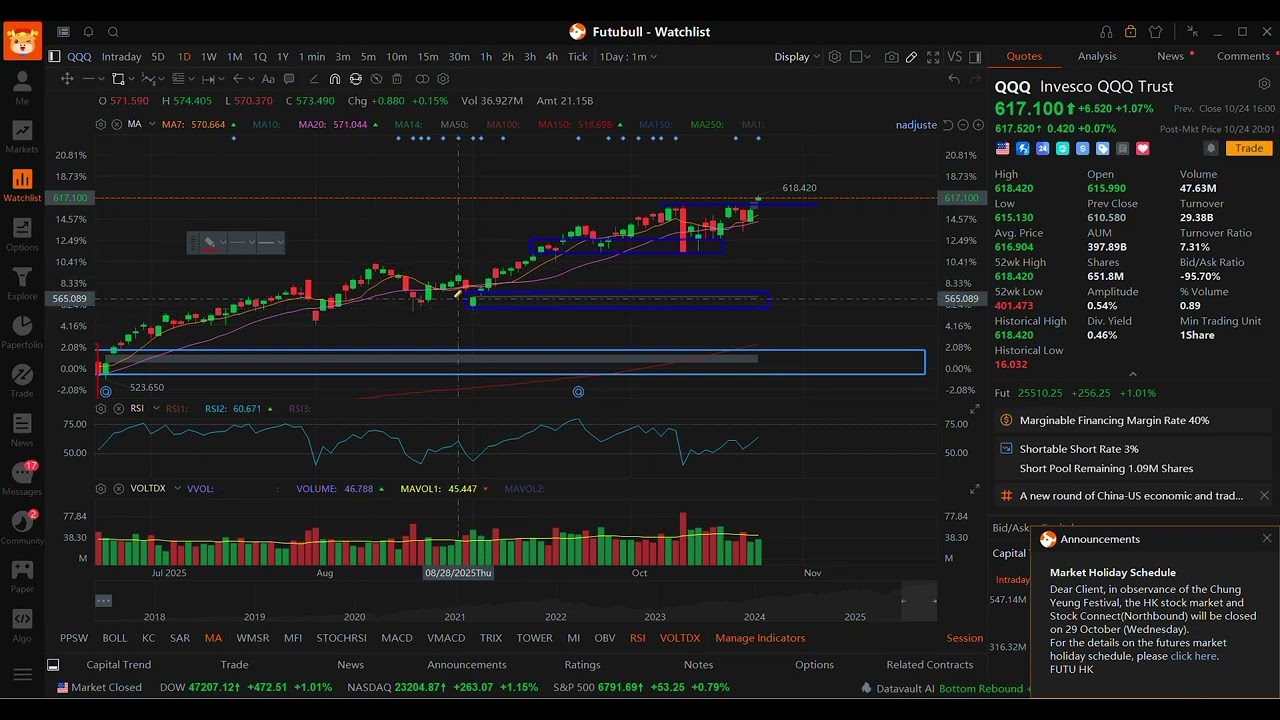This screenshot has height=720, width=1280.
Task: Disable the bottom VOLTDX indicator toggle
Action: [x=679, y=638]
